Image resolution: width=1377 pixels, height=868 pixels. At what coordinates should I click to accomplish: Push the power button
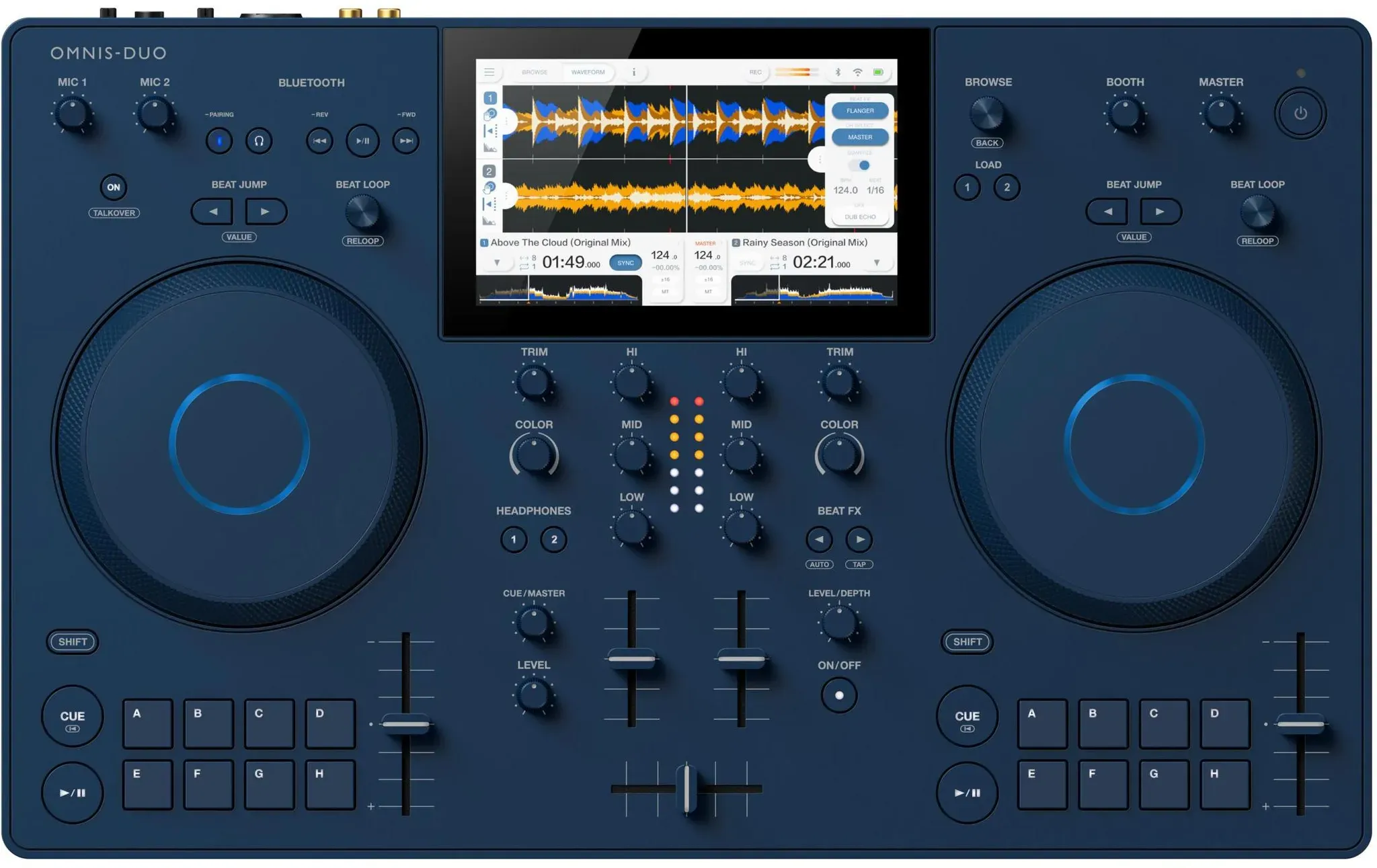pos(1300,113)
